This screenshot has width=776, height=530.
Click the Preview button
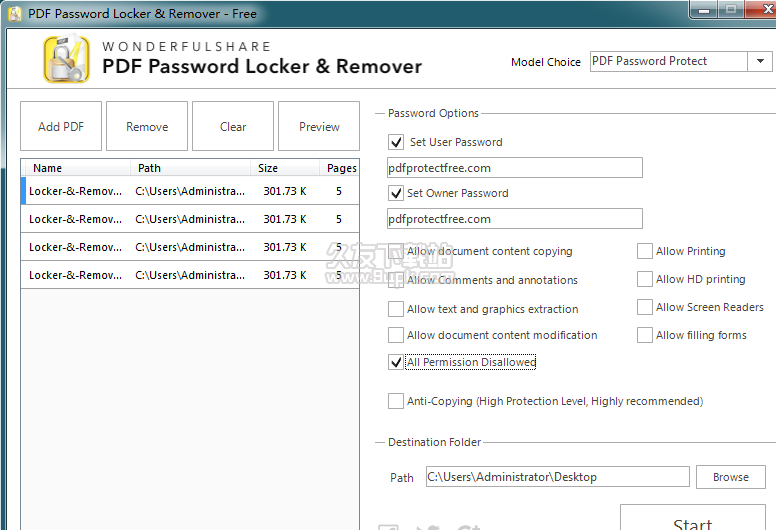click(x=319, y=126)
